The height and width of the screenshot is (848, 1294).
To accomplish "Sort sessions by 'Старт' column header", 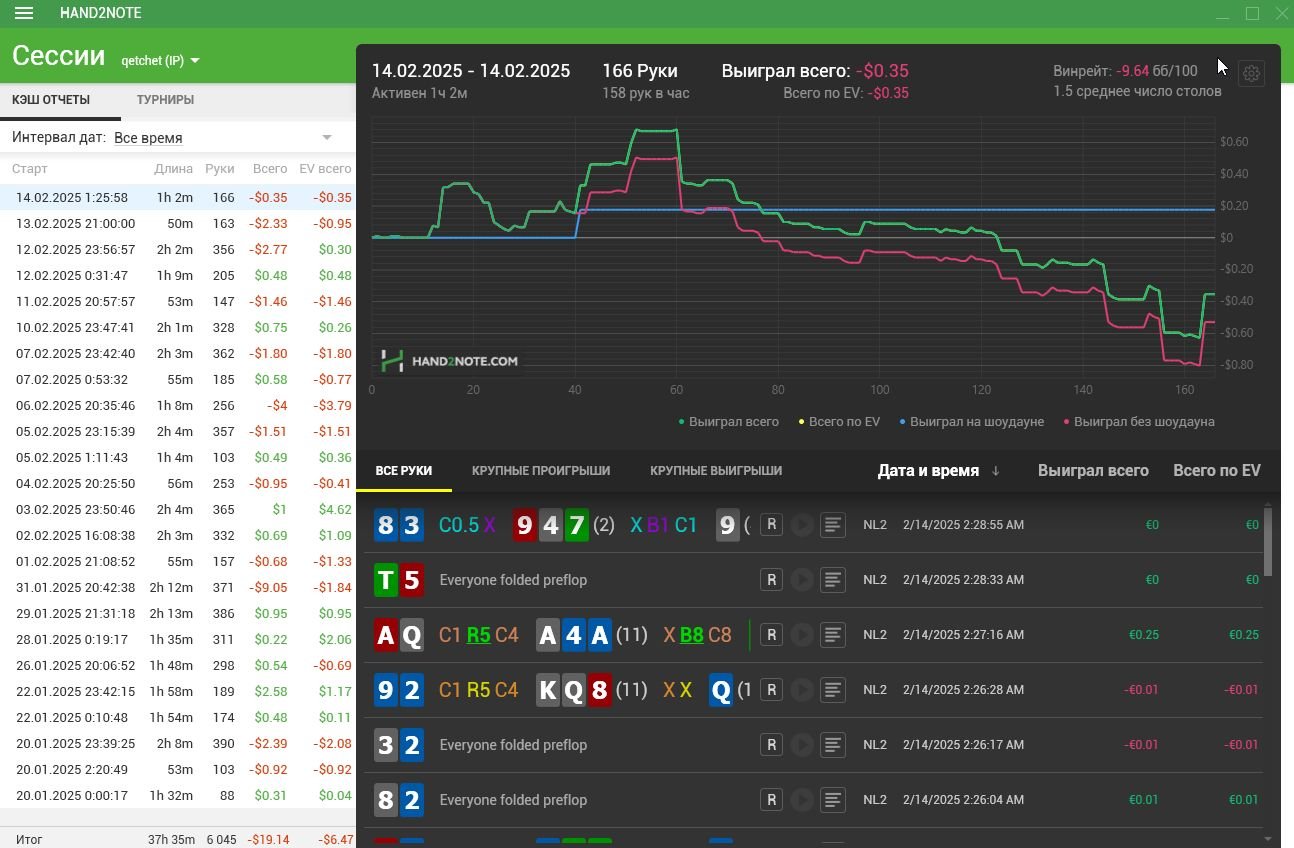I will click(x=30, y=169).
